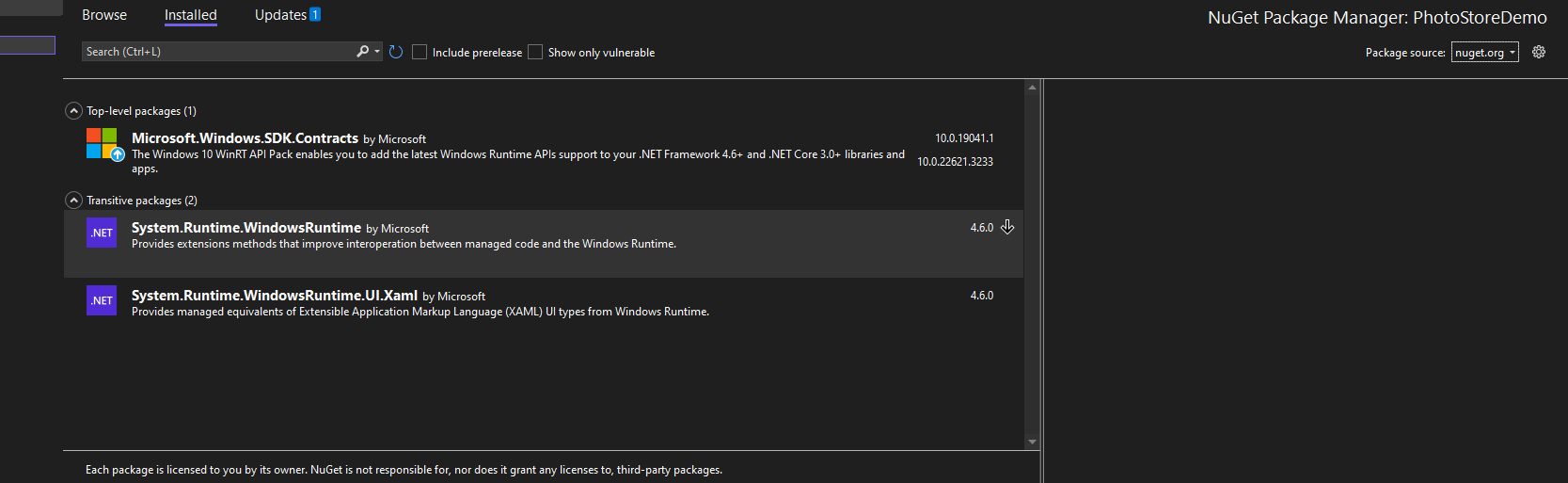Toggle Show only vulnerable checkbox
Screen dimensions: 1568x483
click(x=535, y=52)
